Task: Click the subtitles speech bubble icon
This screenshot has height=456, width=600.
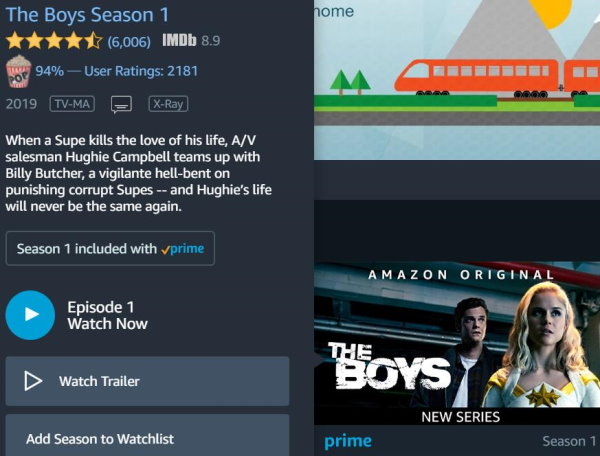Action: [122, 104]
